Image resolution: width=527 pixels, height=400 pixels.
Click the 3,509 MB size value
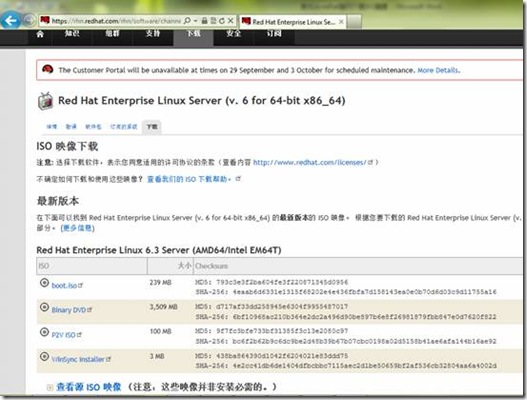pyautogui.click(x=164, y=307)
